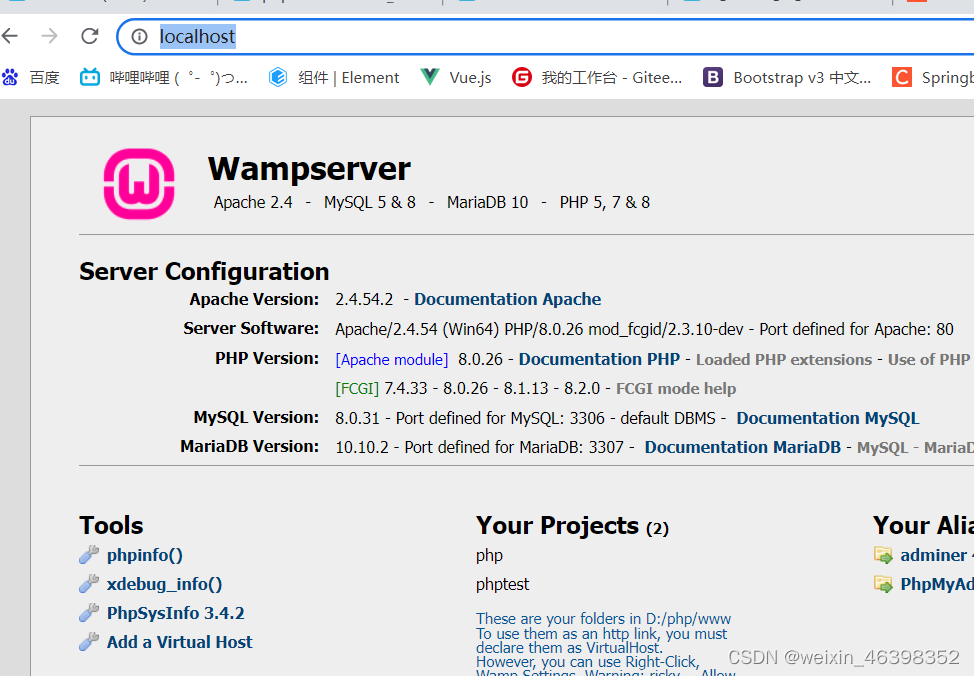The image size is (974, 676).
Task: Click the Server Configuration heading
Action: click(x=204, y=272)
